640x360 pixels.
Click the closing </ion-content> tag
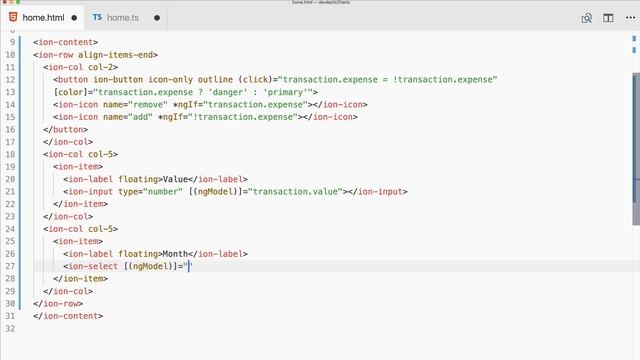click(x=68, y=316)
